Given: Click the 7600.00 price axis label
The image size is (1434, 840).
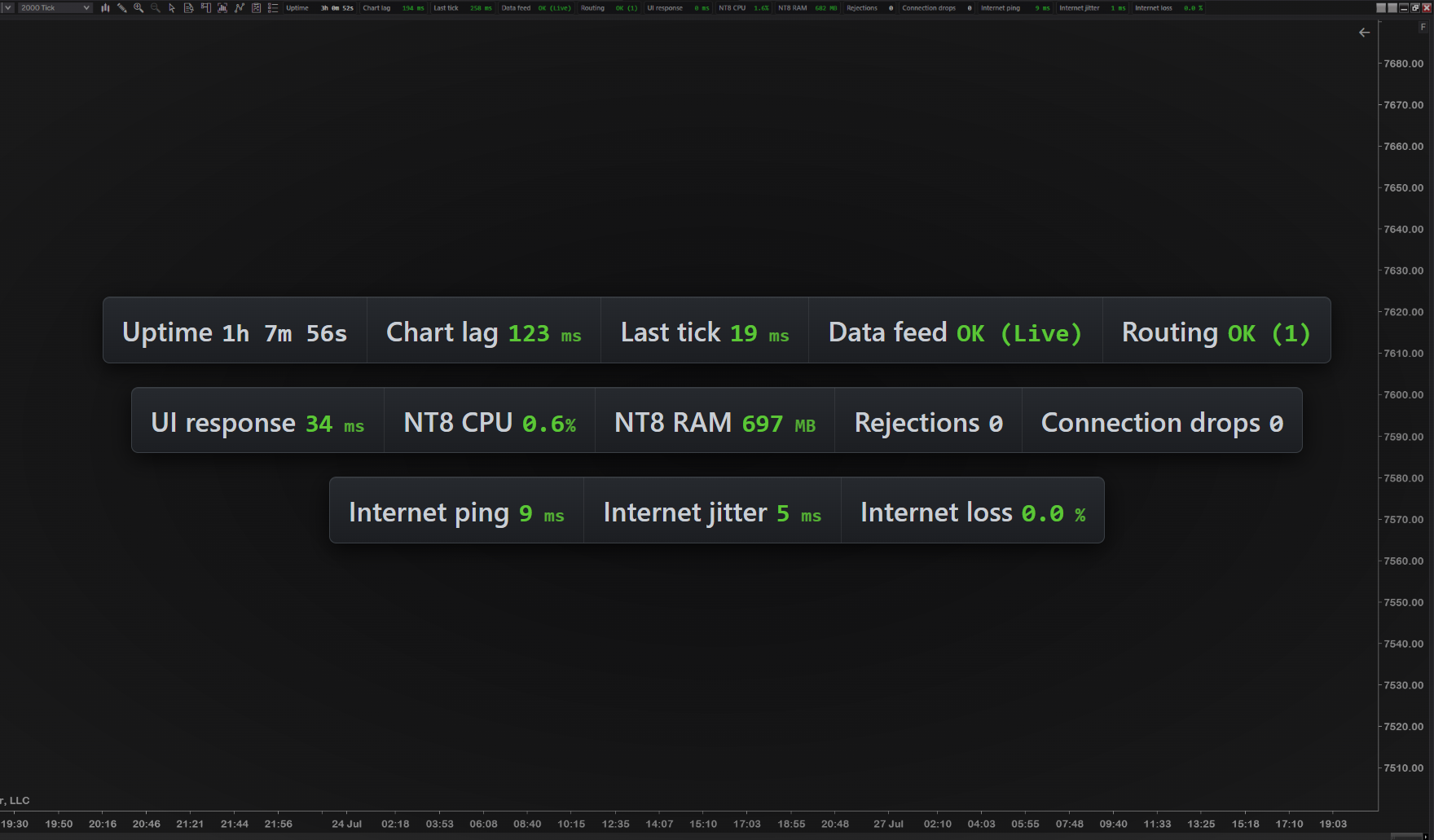Looking at the screenshot, I should tap(1404, 395).
